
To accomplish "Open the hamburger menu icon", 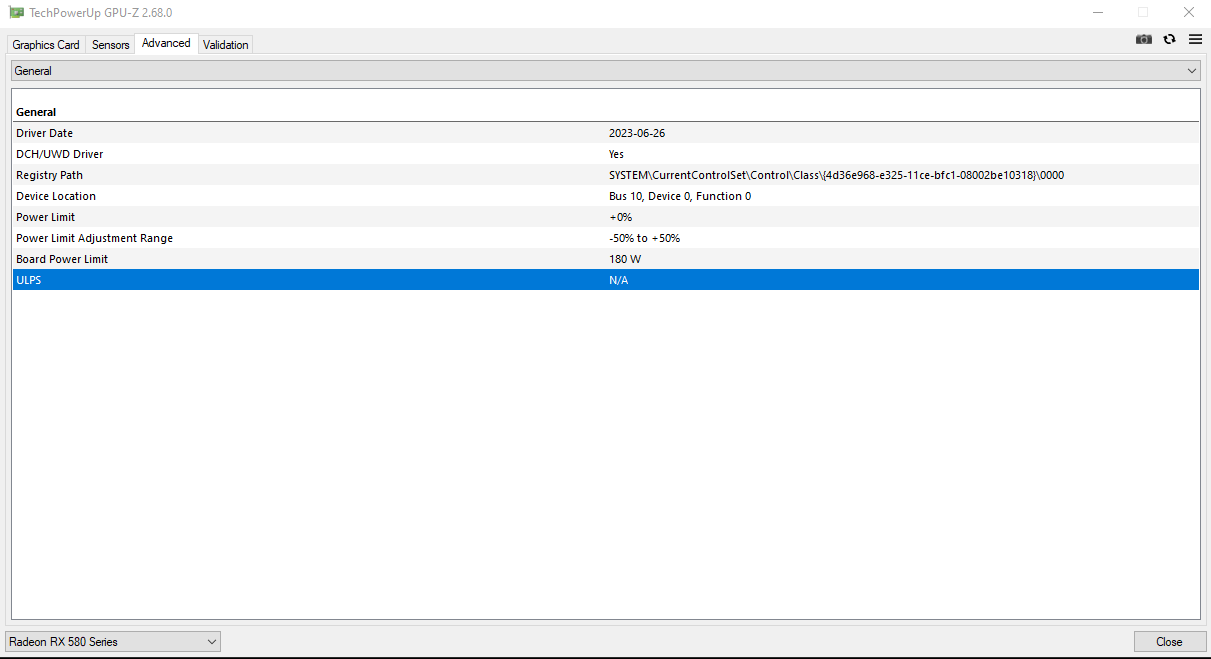I will point(1195,39).
